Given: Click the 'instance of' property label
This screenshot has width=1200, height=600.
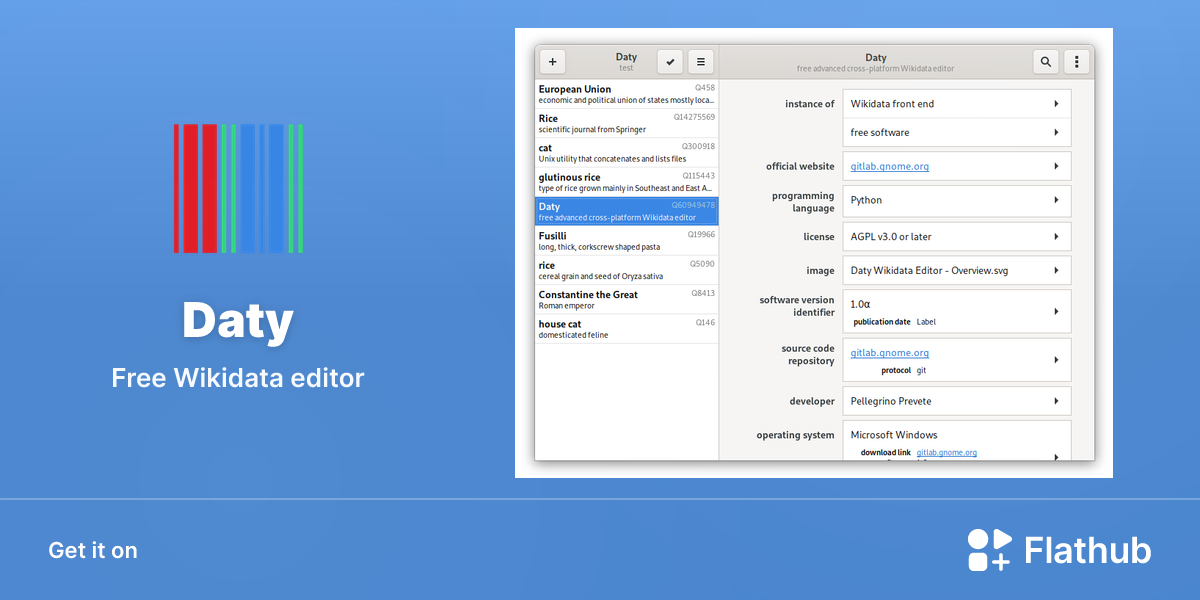Looking at the screenshot, I should 810,104.
